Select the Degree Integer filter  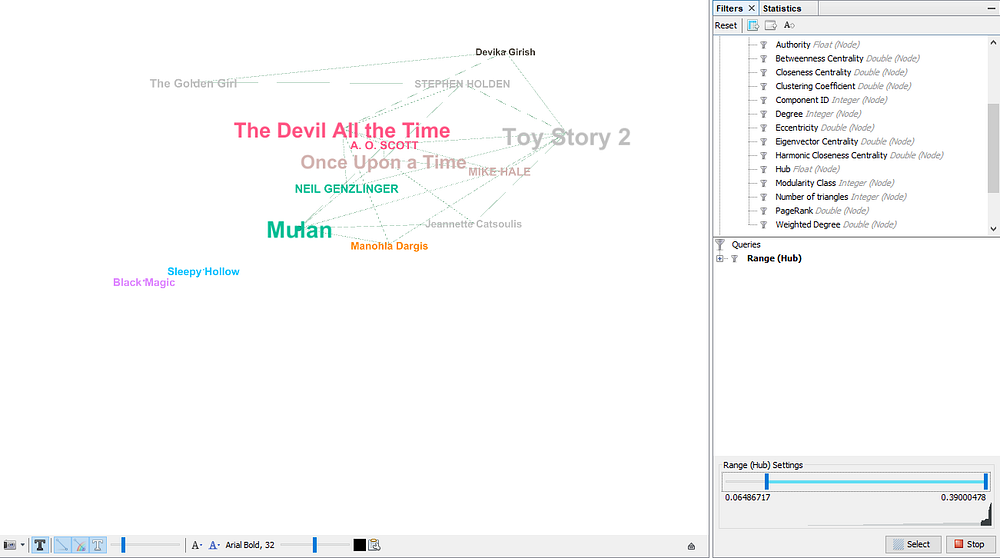point(818,114)
